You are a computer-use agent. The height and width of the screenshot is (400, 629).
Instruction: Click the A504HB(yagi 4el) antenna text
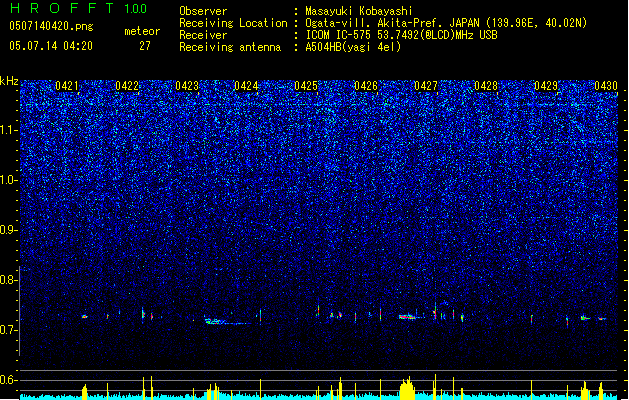click(353, 47)
